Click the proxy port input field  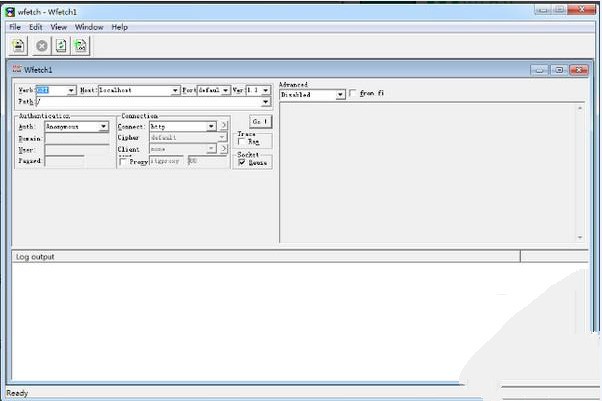point(208,161)
